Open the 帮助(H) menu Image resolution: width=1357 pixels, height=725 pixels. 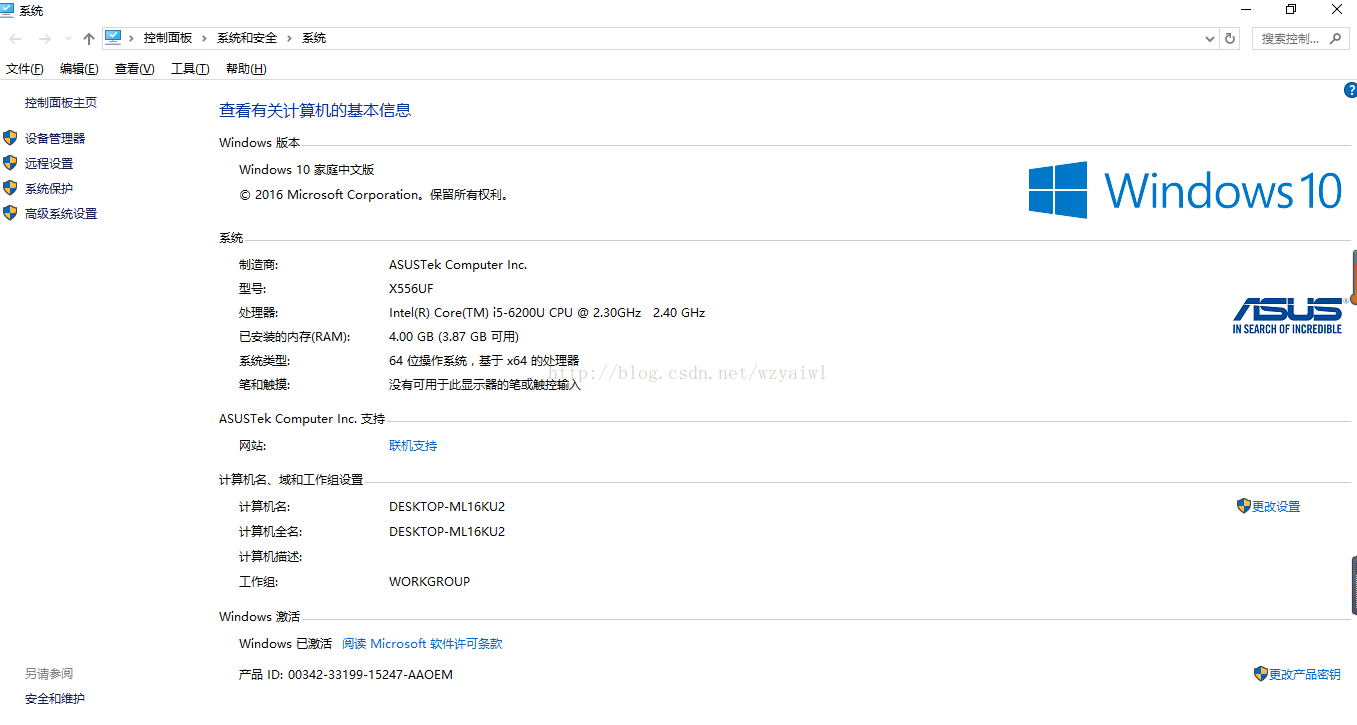pyautogui.click(x=246, y=69)
